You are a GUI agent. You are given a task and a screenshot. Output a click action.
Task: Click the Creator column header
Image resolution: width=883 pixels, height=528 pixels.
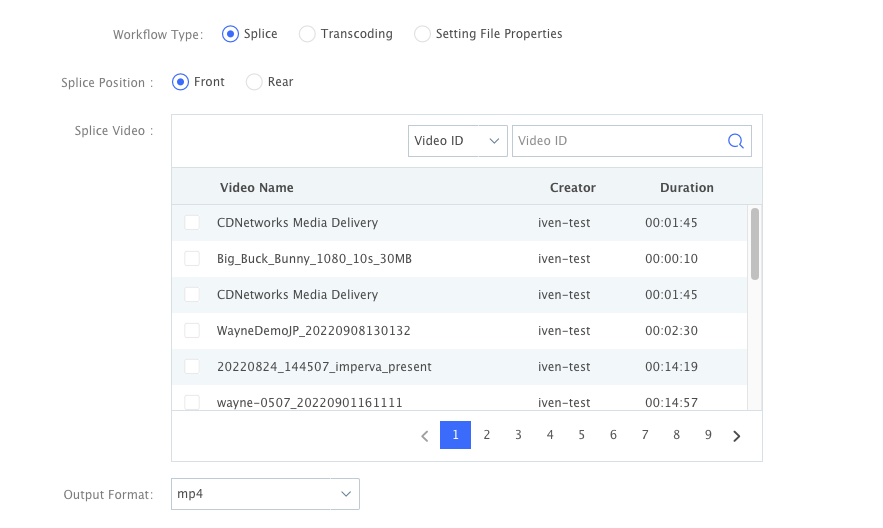pyautogui.click(x=573, y=187)
